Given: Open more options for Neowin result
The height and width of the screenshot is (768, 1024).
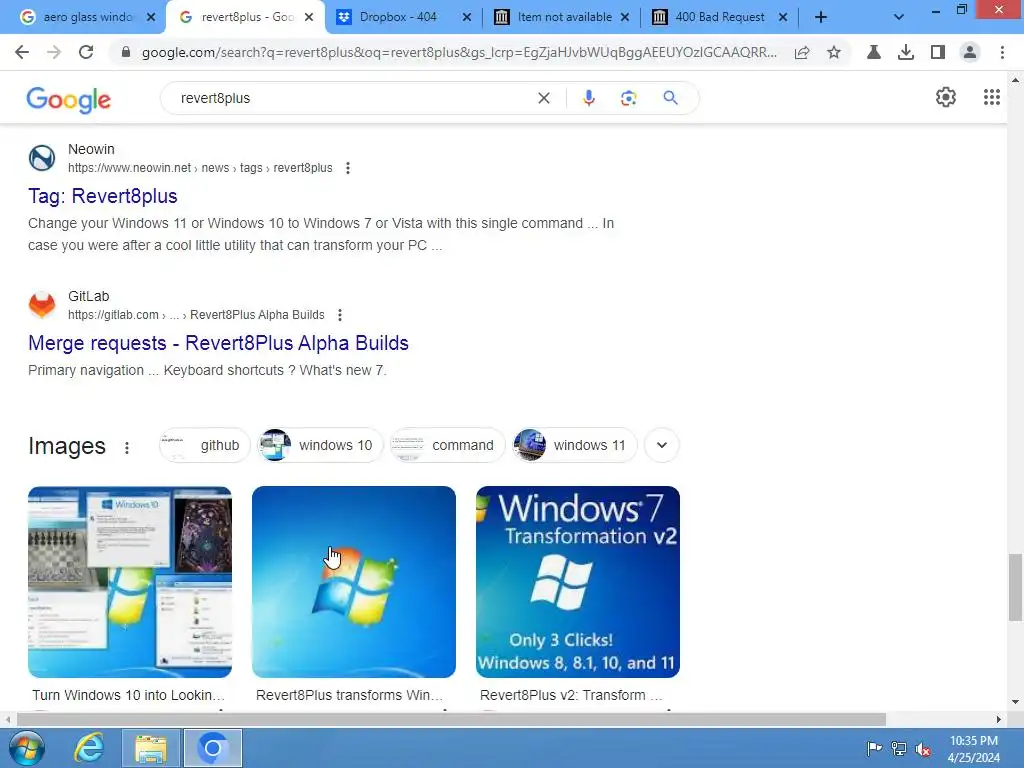Looking at the screenshot, I should coord(348,168).
